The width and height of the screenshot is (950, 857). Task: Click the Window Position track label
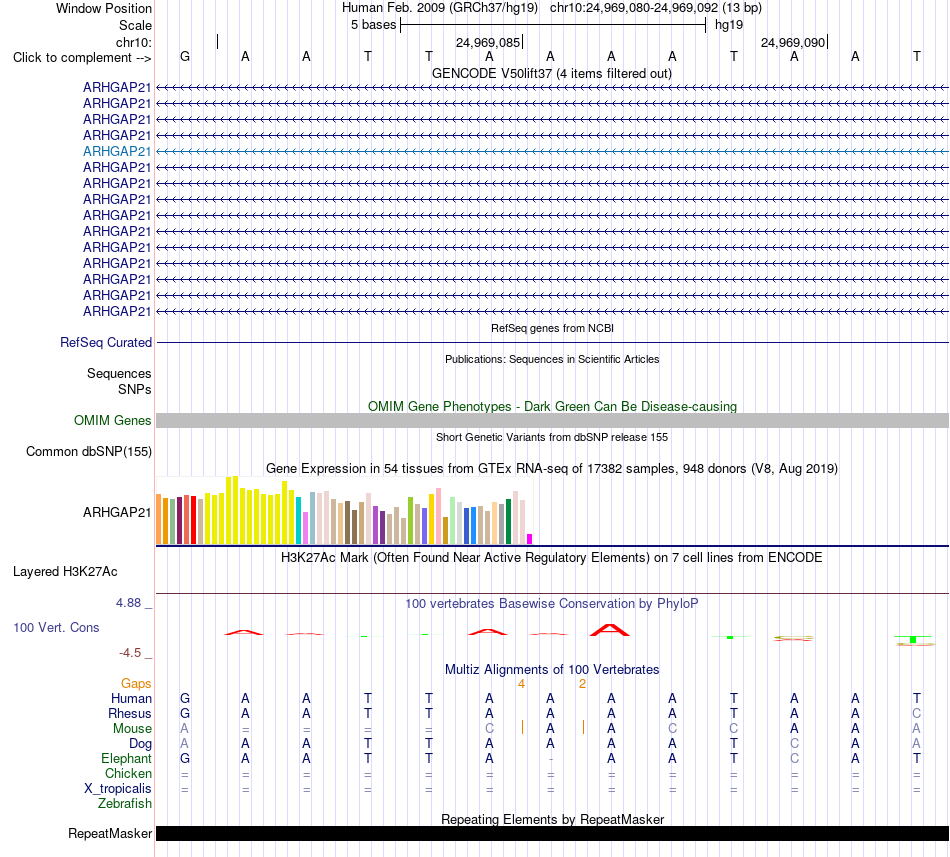click(x=104, y=8)
